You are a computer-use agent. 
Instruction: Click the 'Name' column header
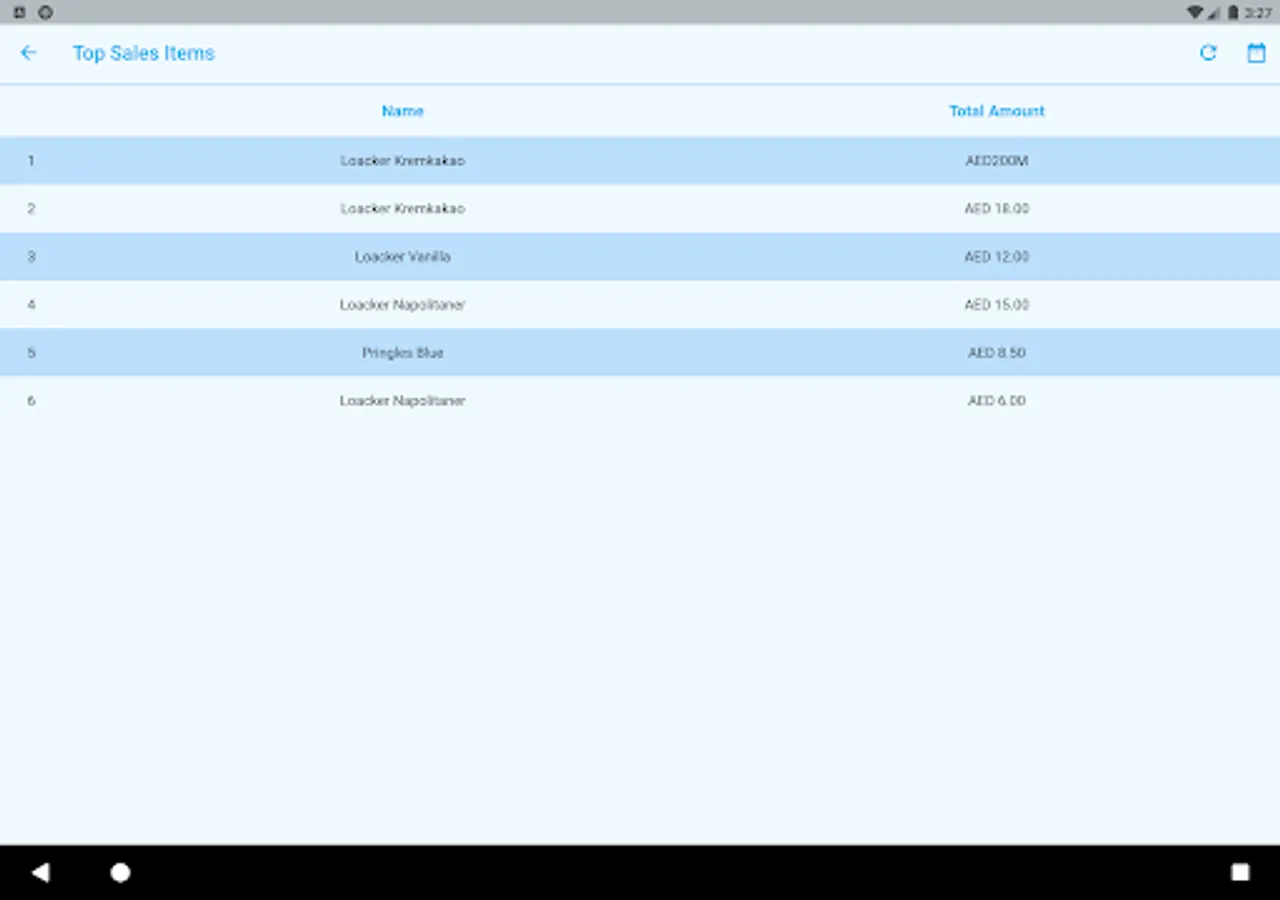pyautogui.click(x=402, y=111)
